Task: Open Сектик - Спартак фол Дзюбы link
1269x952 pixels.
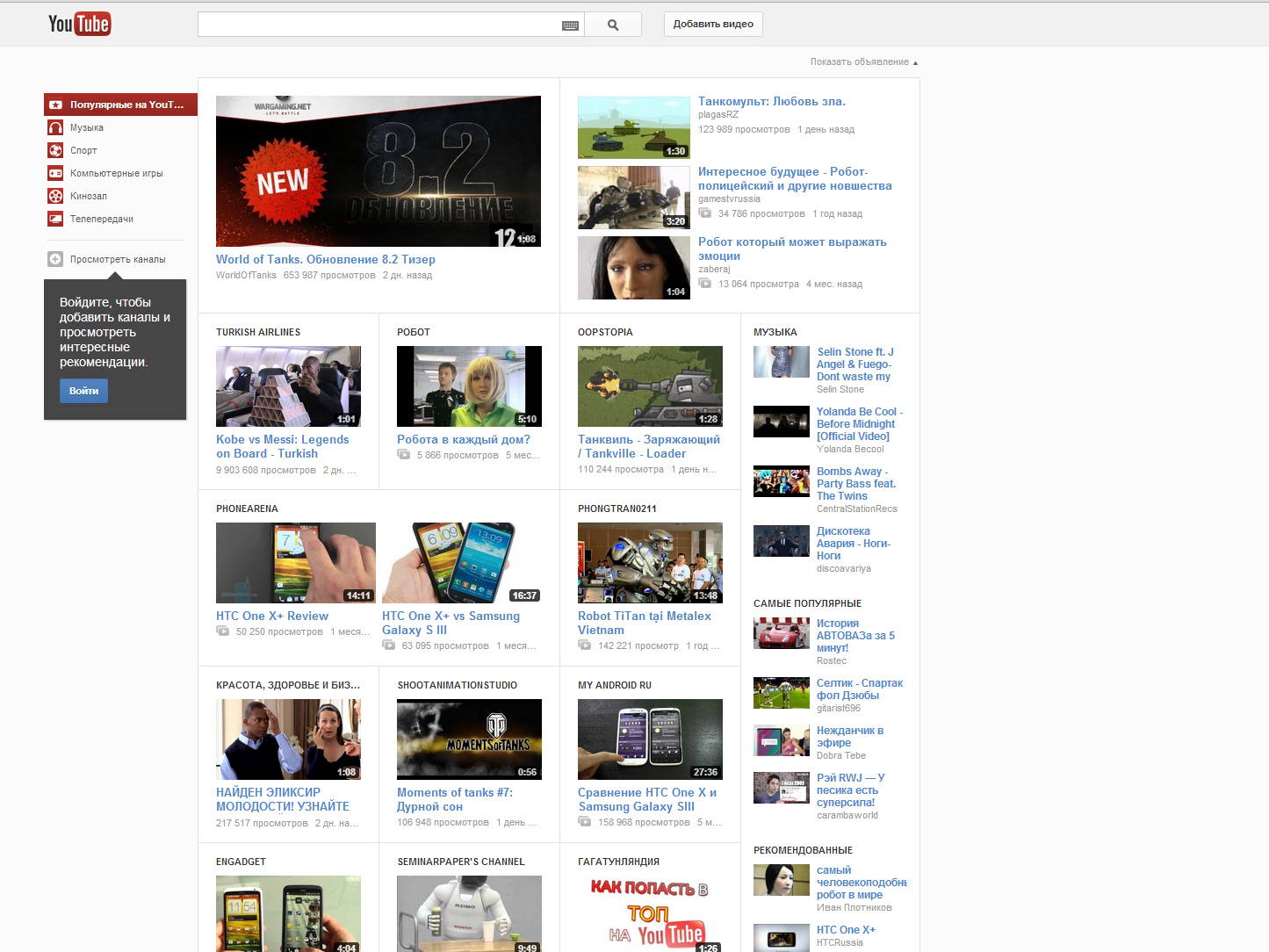Action: (x=860, y=689)
